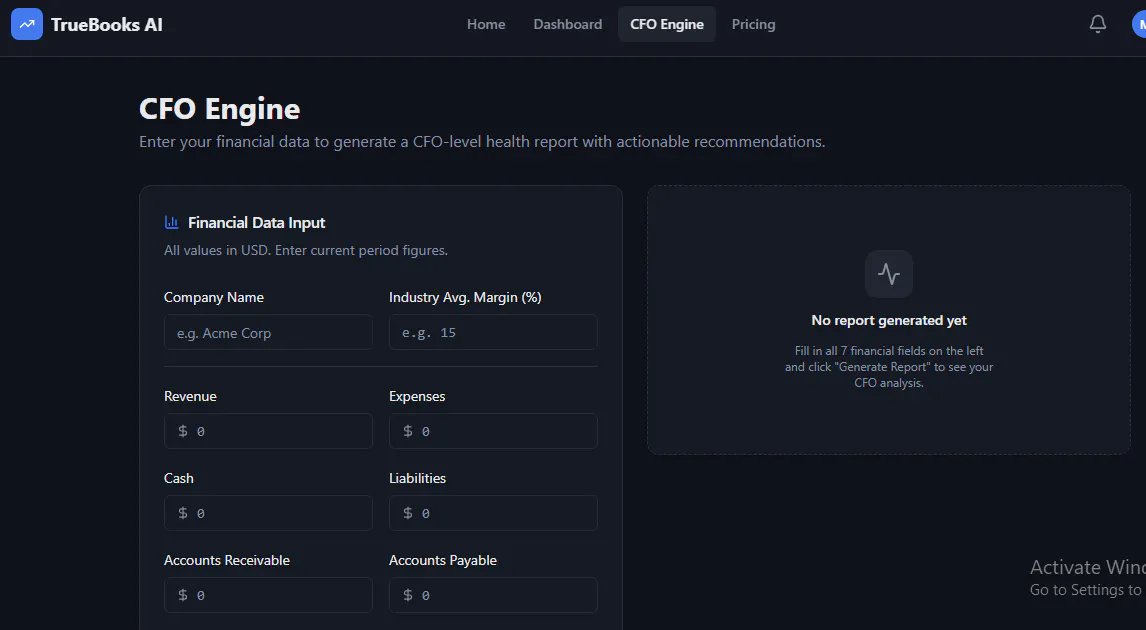Focus the Accounts Receivable field

tap(268, 595)
